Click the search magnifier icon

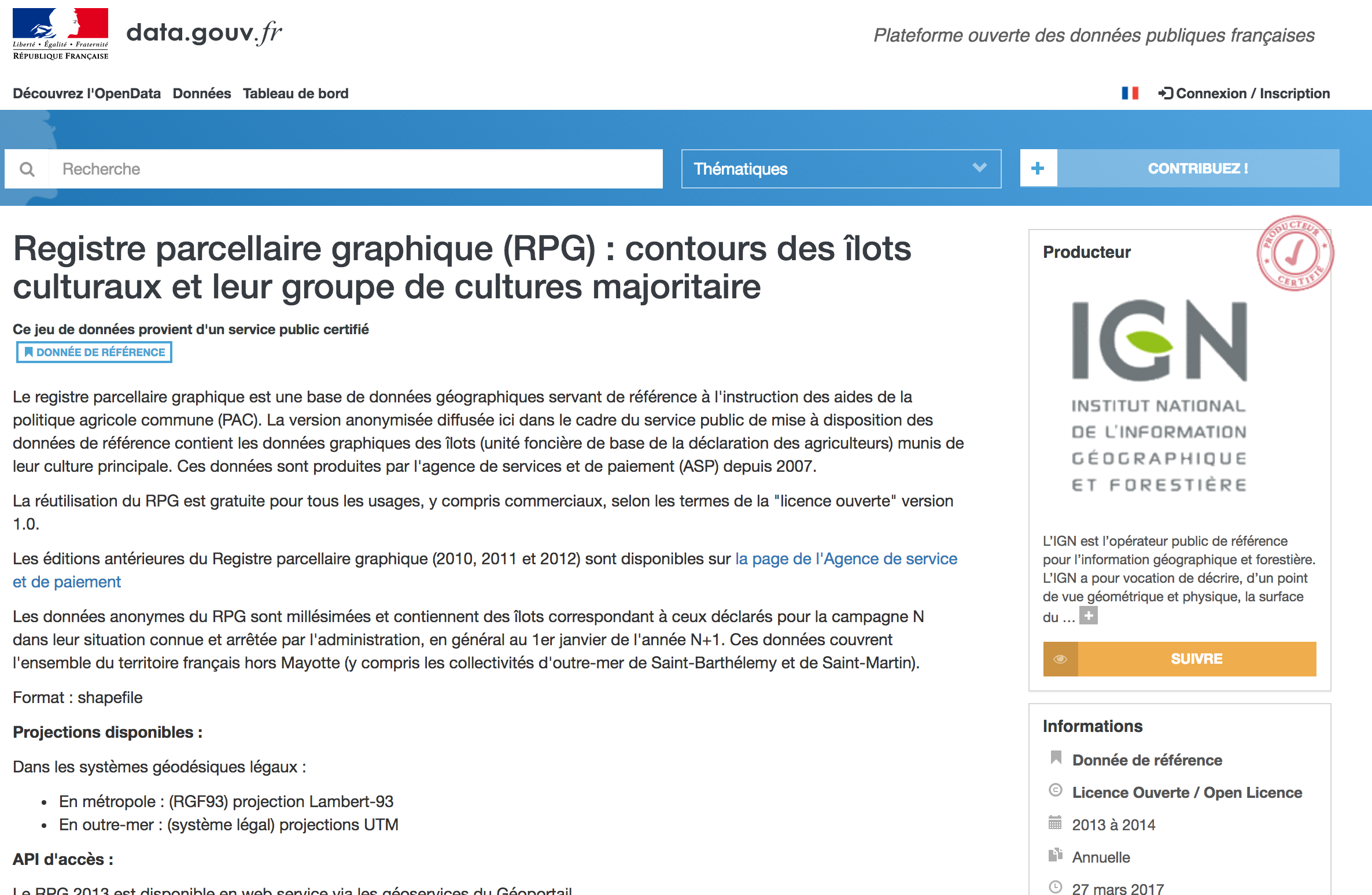[x=27, y=169]
